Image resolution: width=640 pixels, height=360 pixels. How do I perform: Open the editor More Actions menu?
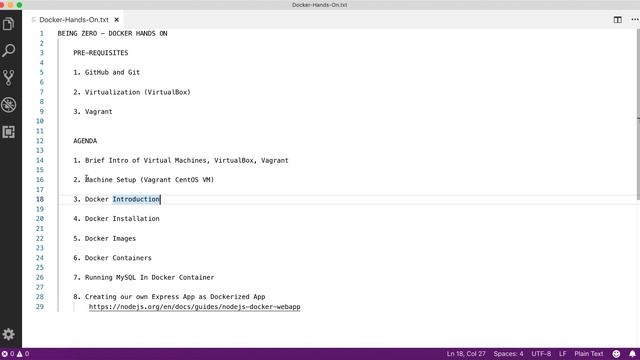(635, 20)
